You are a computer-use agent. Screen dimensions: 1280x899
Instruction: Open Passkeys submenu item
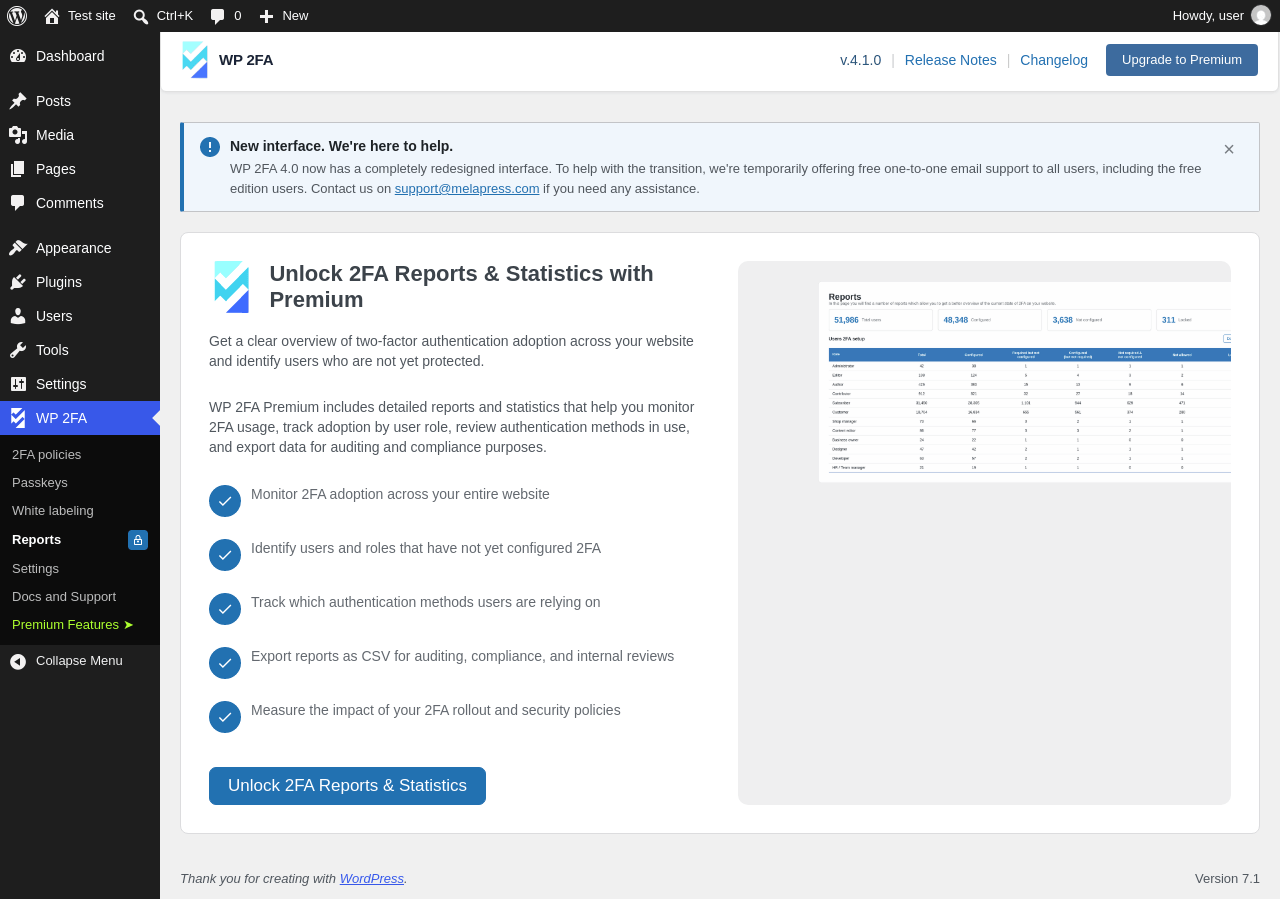pyautogui.click(x=40, y=482)
